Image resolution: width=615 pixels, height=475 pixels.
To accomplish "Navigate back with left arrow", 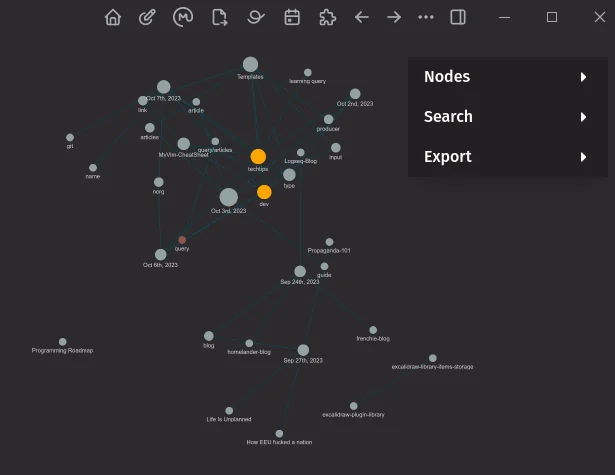I will point(362,17).
